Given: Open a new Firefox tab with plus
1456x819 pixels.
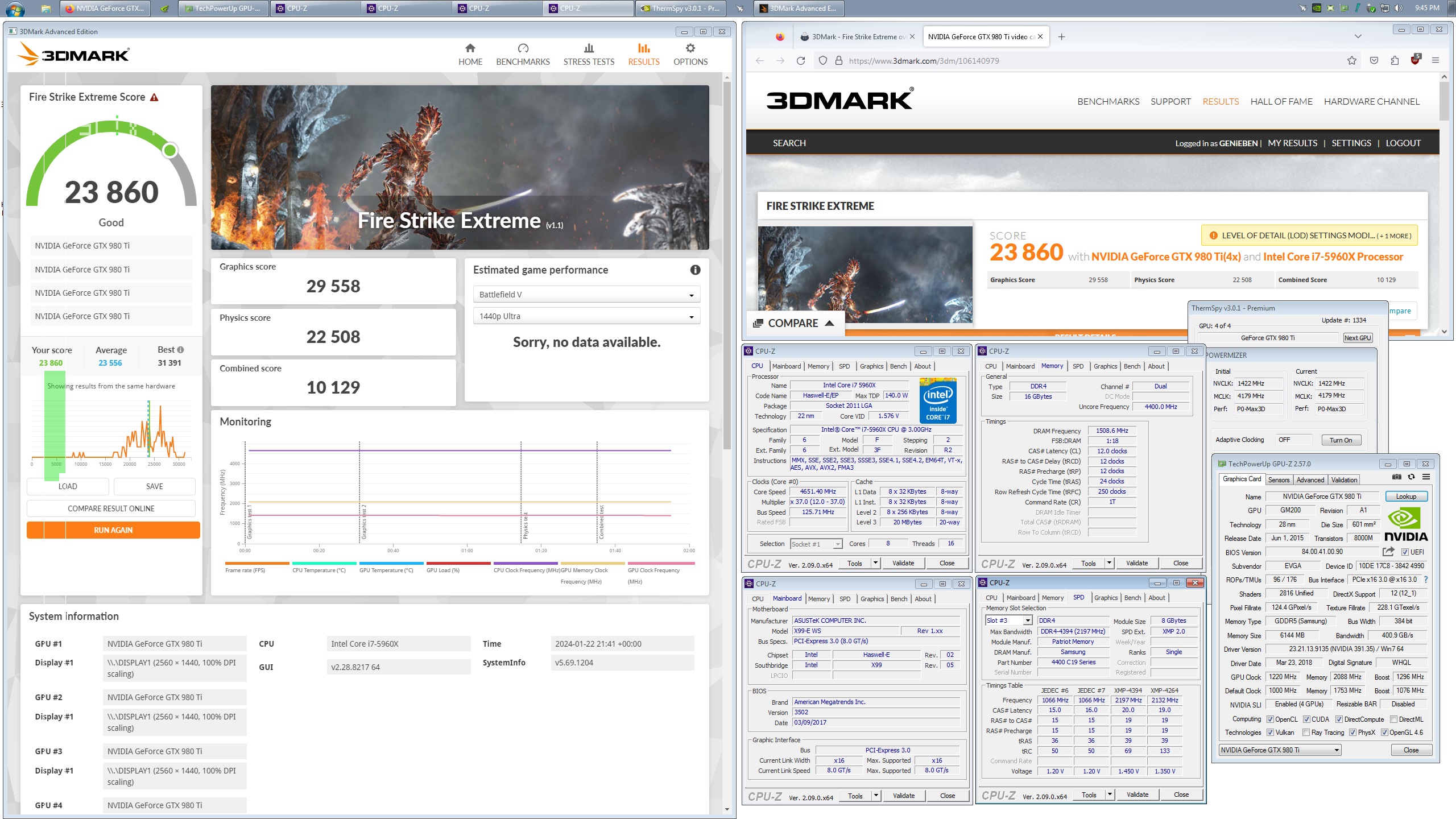Looking at the screenshot, I should (1061, 37).
